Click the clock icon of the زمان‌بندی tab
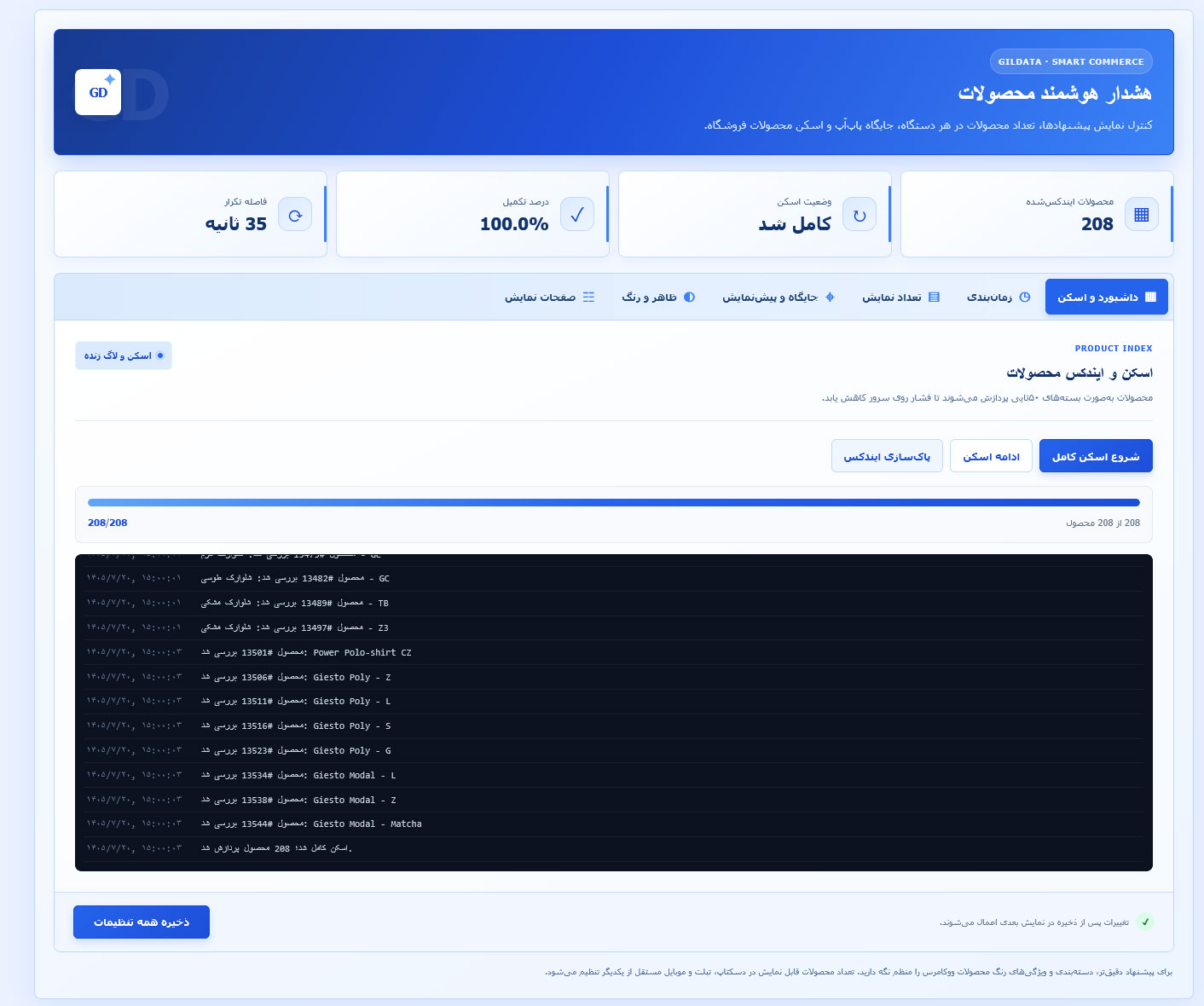 point(1025,298)
